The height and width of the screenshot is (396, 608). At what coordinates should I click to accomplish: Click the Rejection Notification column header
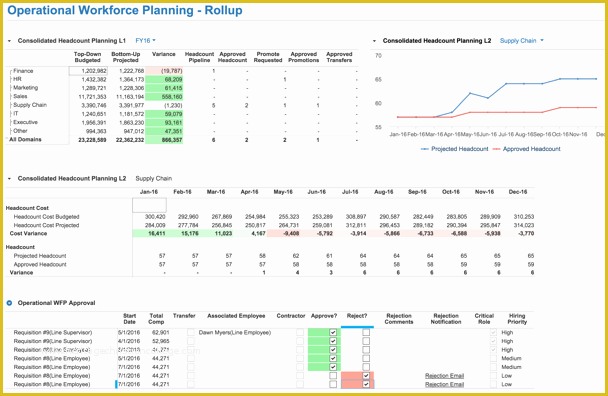pyautogui.click(x=446, y=319)
